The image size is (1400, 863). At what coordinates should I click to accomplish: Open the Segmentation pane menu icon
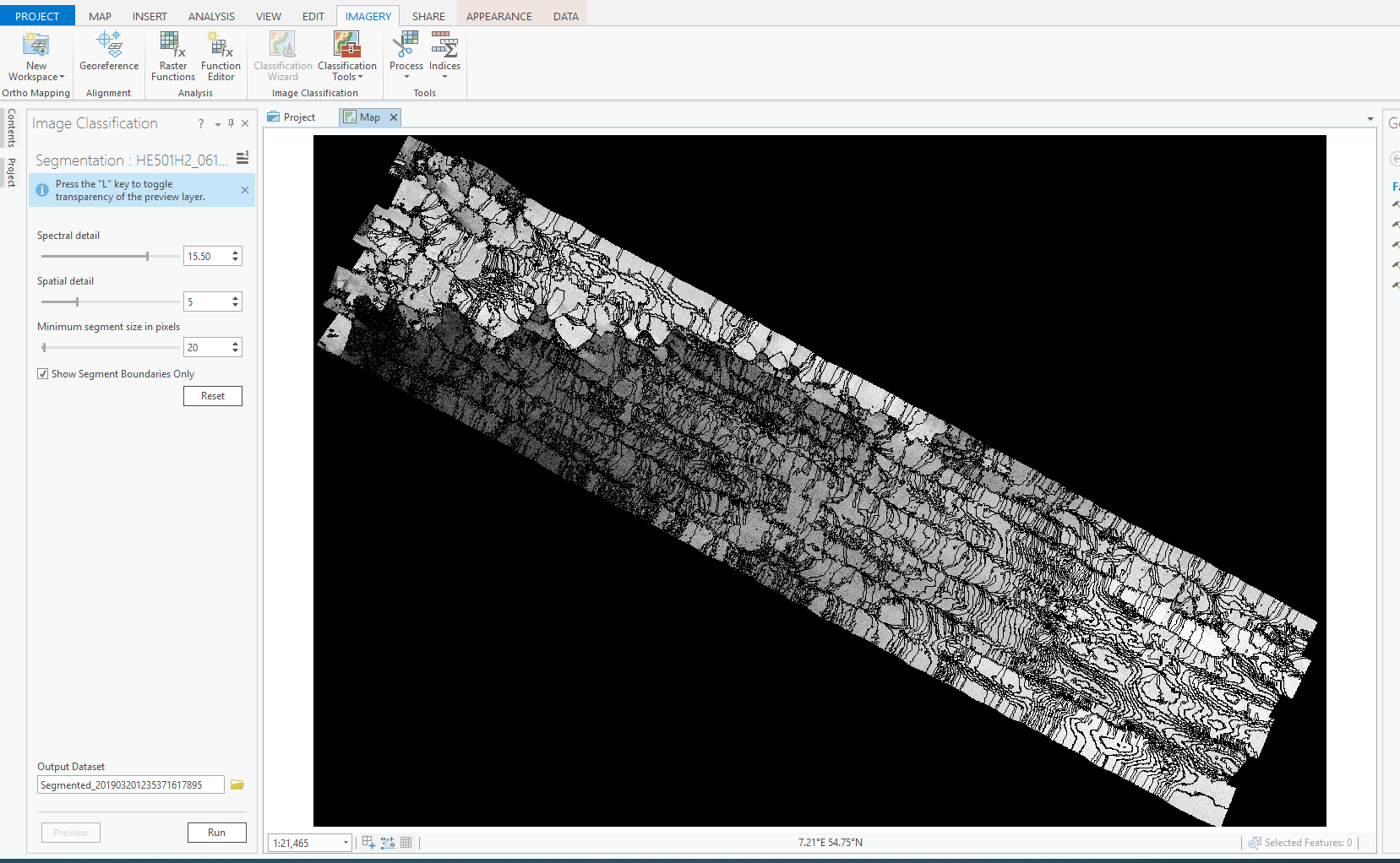(242, 158)
